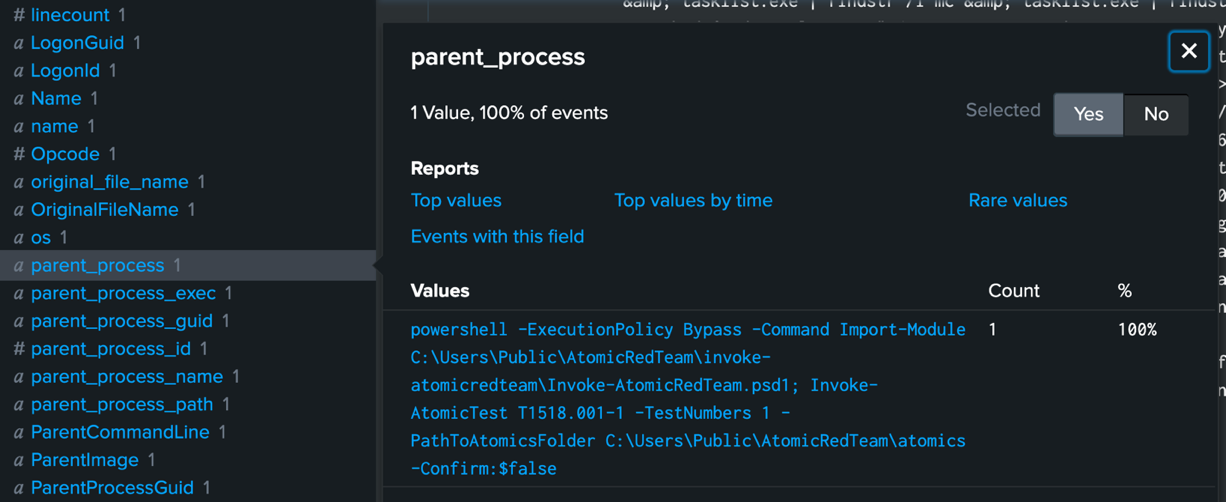This screenshot has height=502, width=1226.
Task: Click the 100% percentage value
Action: pos(1137,329)
